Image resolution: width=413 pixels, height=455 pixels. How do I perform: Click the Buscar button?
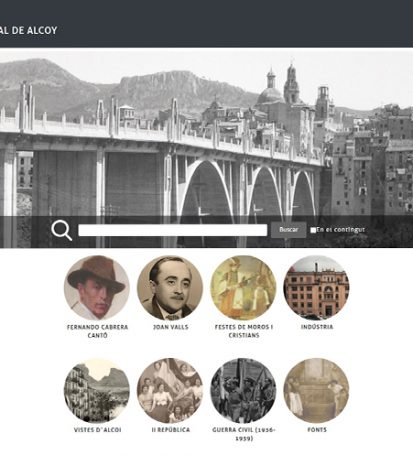[x=288, y=230]
